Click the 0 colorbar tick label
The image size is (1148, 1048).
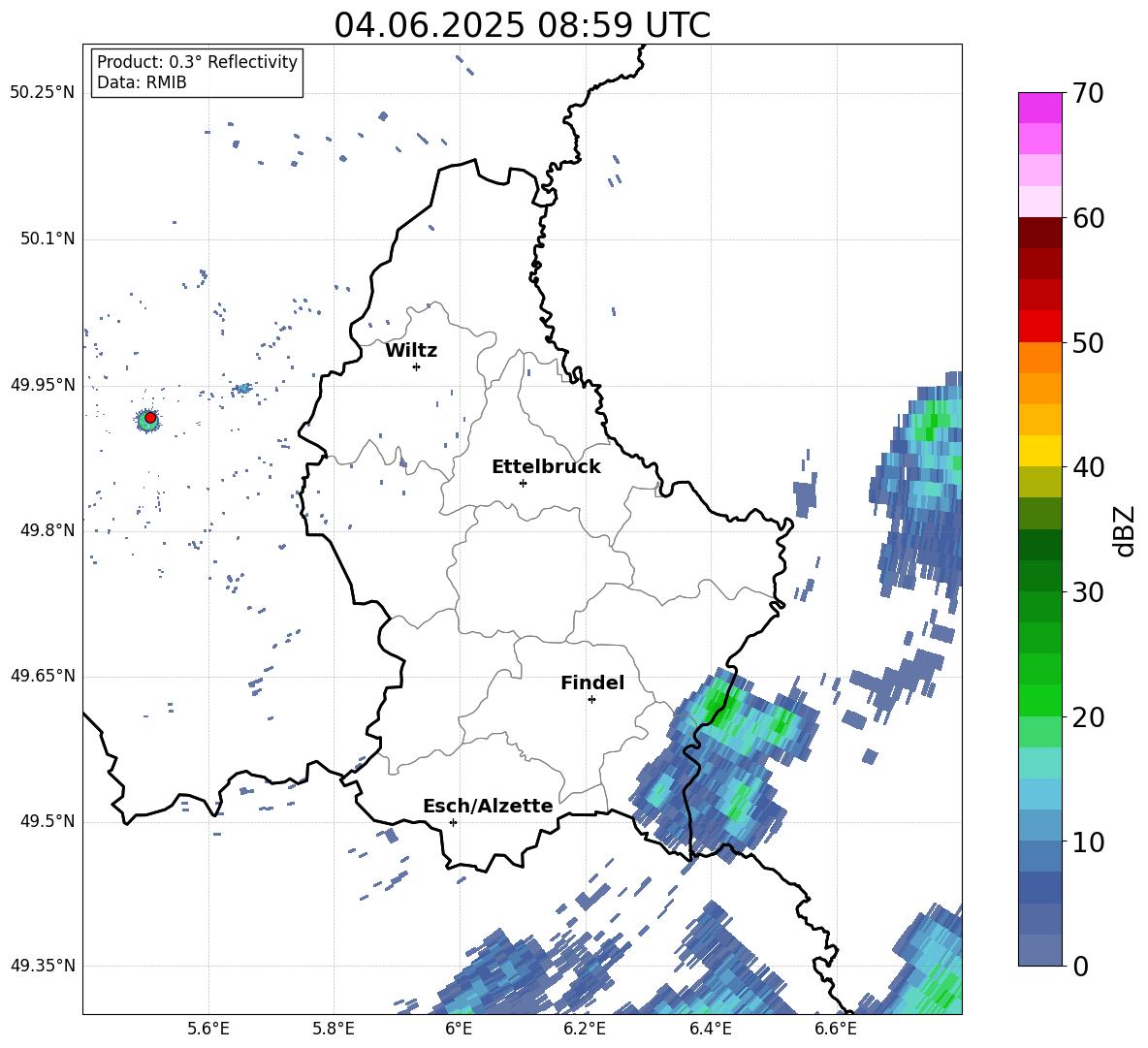1079,966
